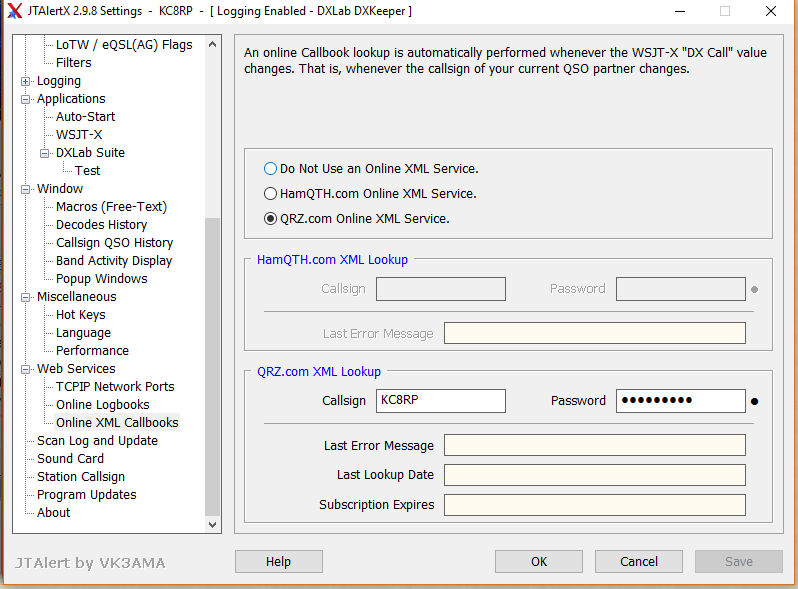Open Hot Keys settings
This screenshot has height=589, width=798.
[x=80, y=315]
